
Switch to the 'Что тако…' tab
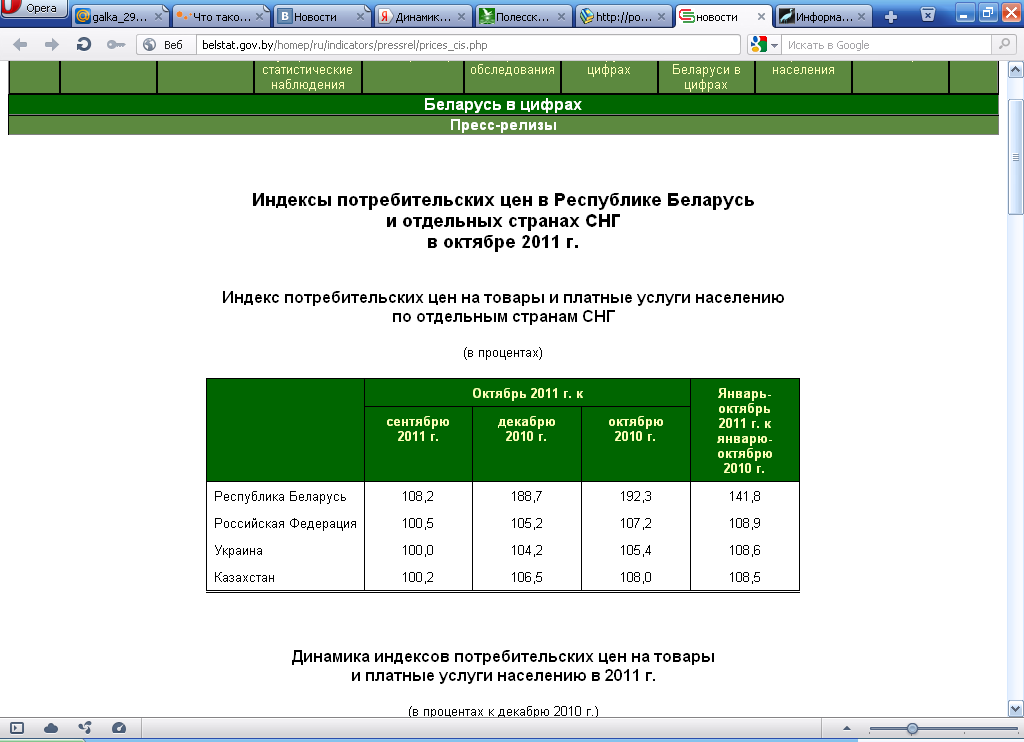click(219, 16)
